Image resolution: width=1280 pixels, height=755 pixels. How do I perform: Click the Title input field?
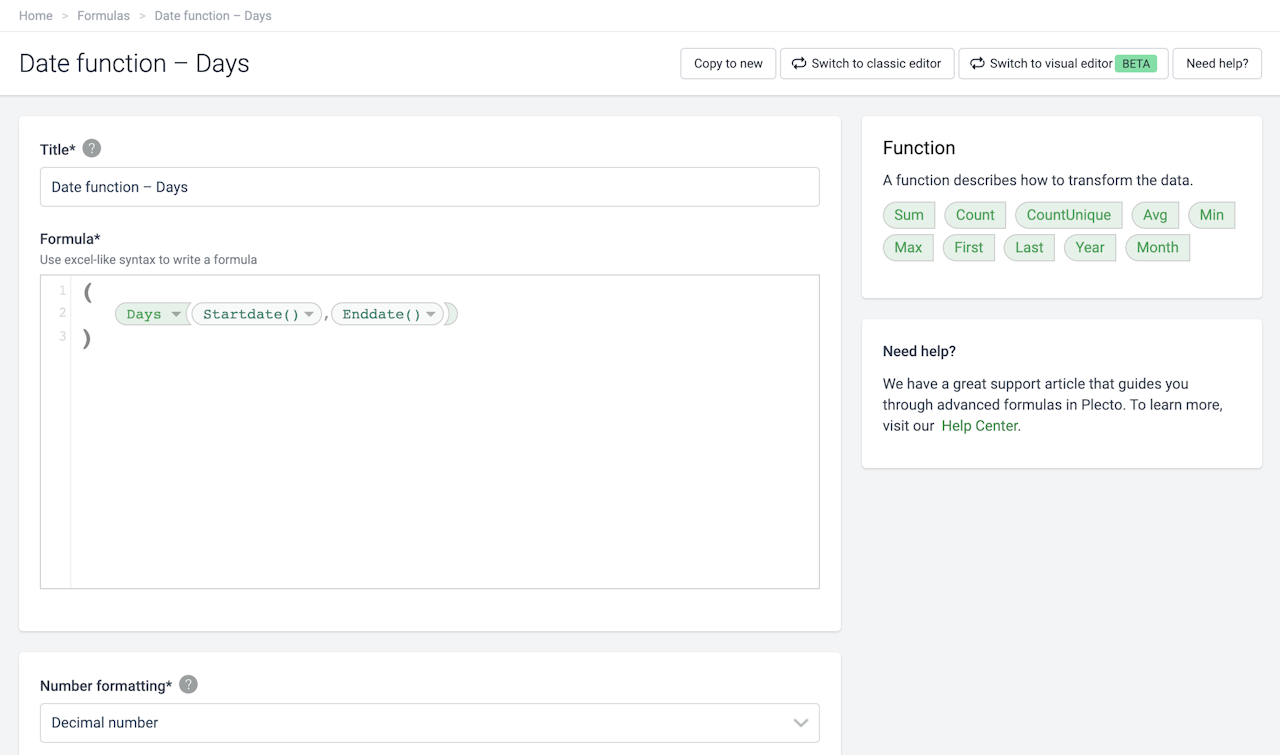coord(429,187)
